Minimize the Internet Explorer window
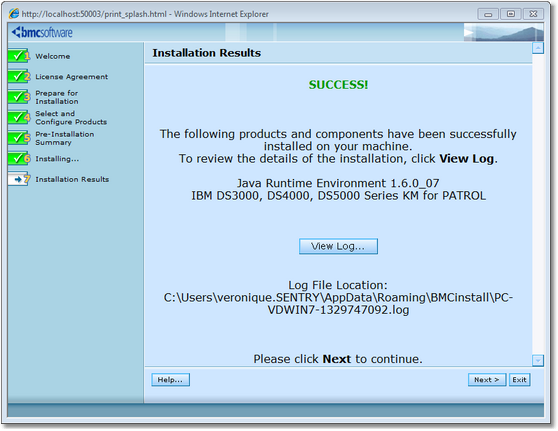The height and width of the screenshot is (431, 558). (x=488, y=14)
